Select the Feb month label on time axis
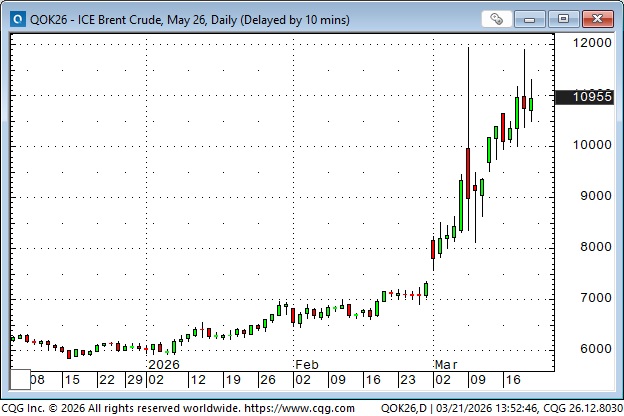The image size is (624, 416). [x=306, y=366]
